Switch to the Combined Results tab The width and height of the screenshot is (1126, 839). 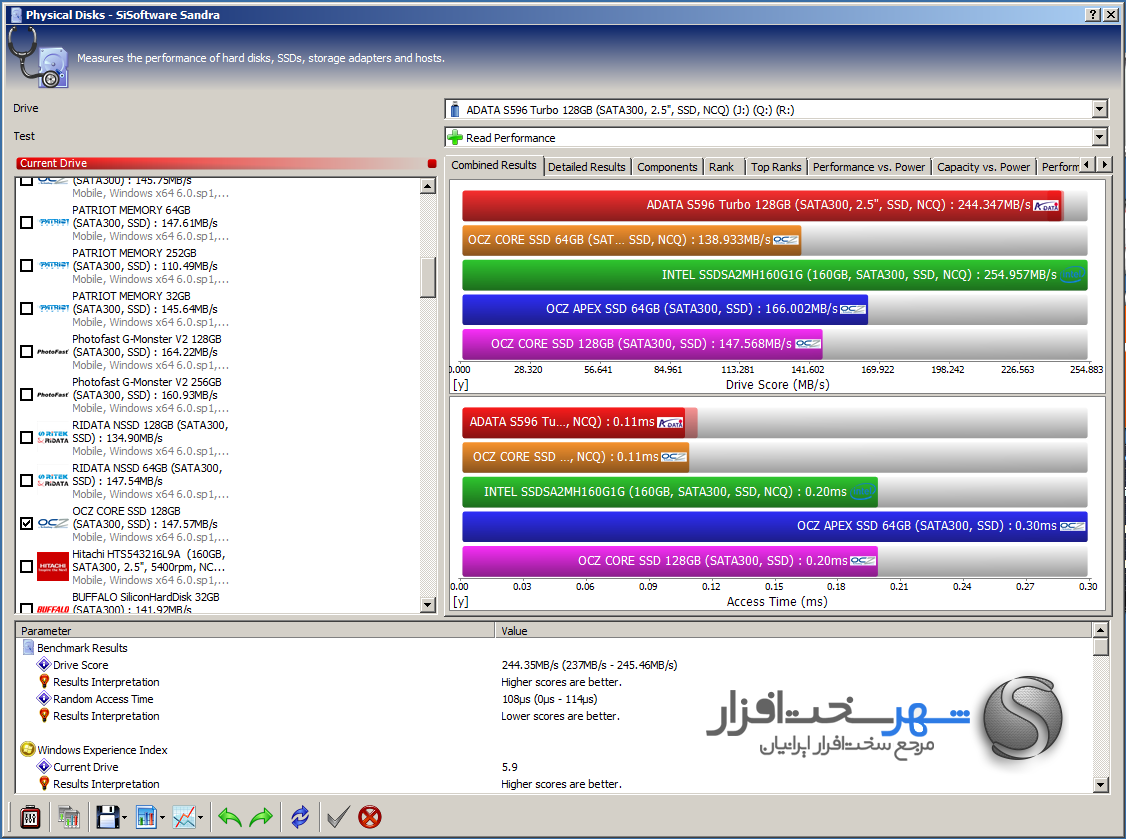tap(494, 165)
